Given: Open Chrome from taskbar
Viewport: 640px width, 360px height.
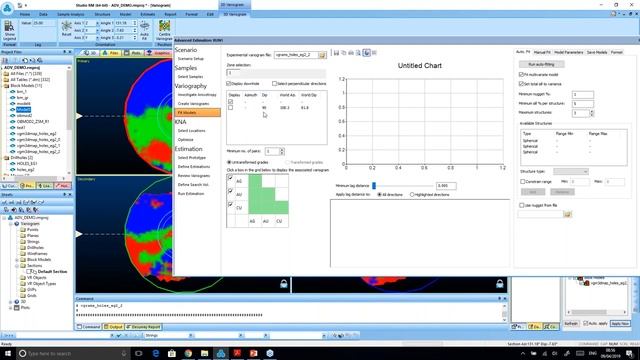Looking at the screenshot, I should pyautogui.click(x=188, y=353).
